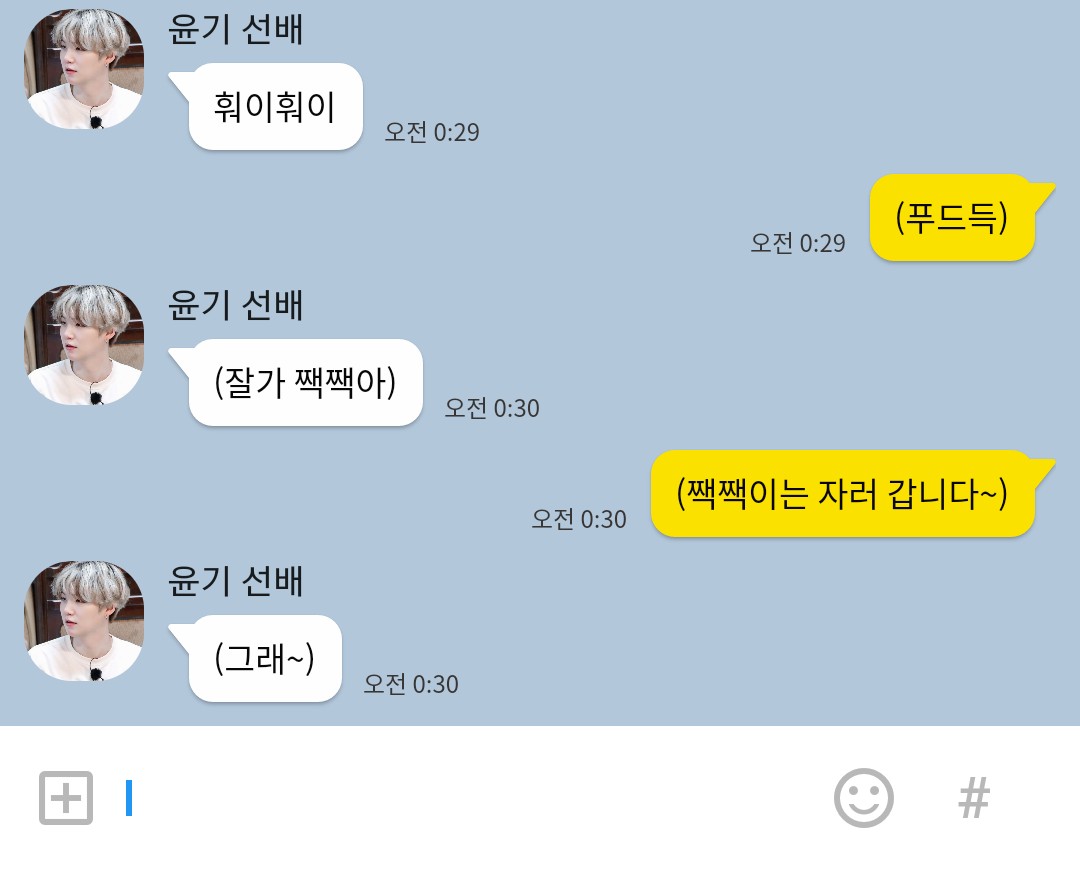The width and height of the screenshot is (1080, 870).
Task: Tap the hashtag search icon
Action: tap(974, 798)
